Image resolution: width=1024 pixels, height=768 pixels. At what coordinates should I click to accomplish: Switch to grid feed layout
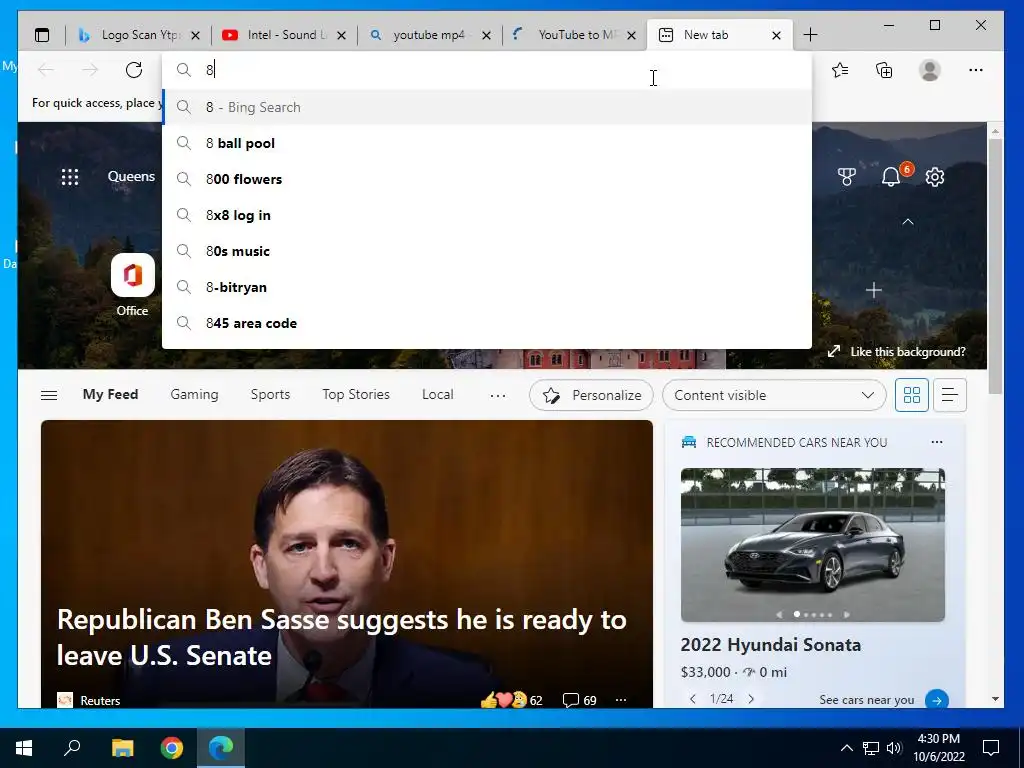click(912, 395)
